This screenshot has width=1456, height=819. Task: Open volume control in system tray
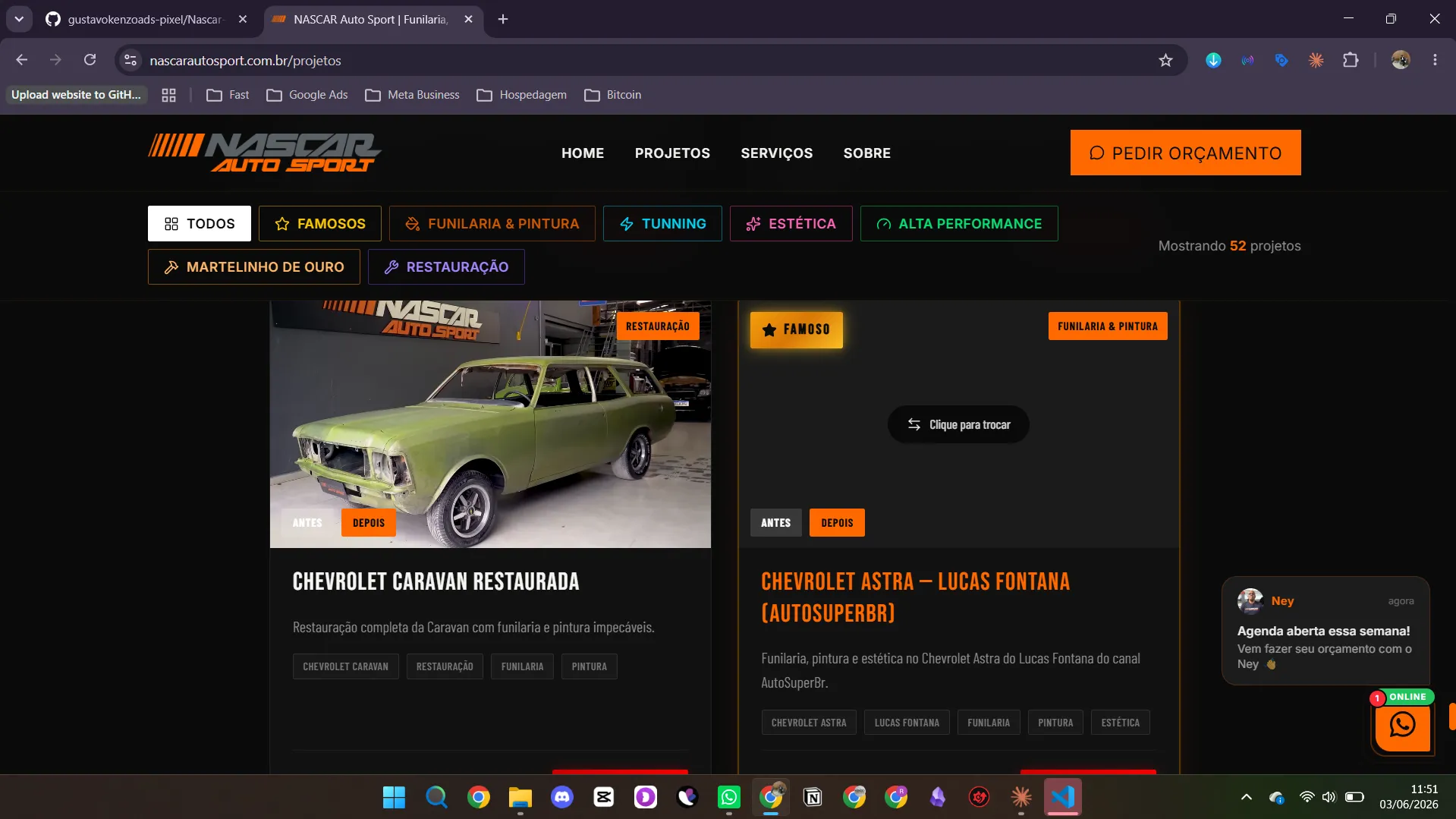tap(1329, 797)
